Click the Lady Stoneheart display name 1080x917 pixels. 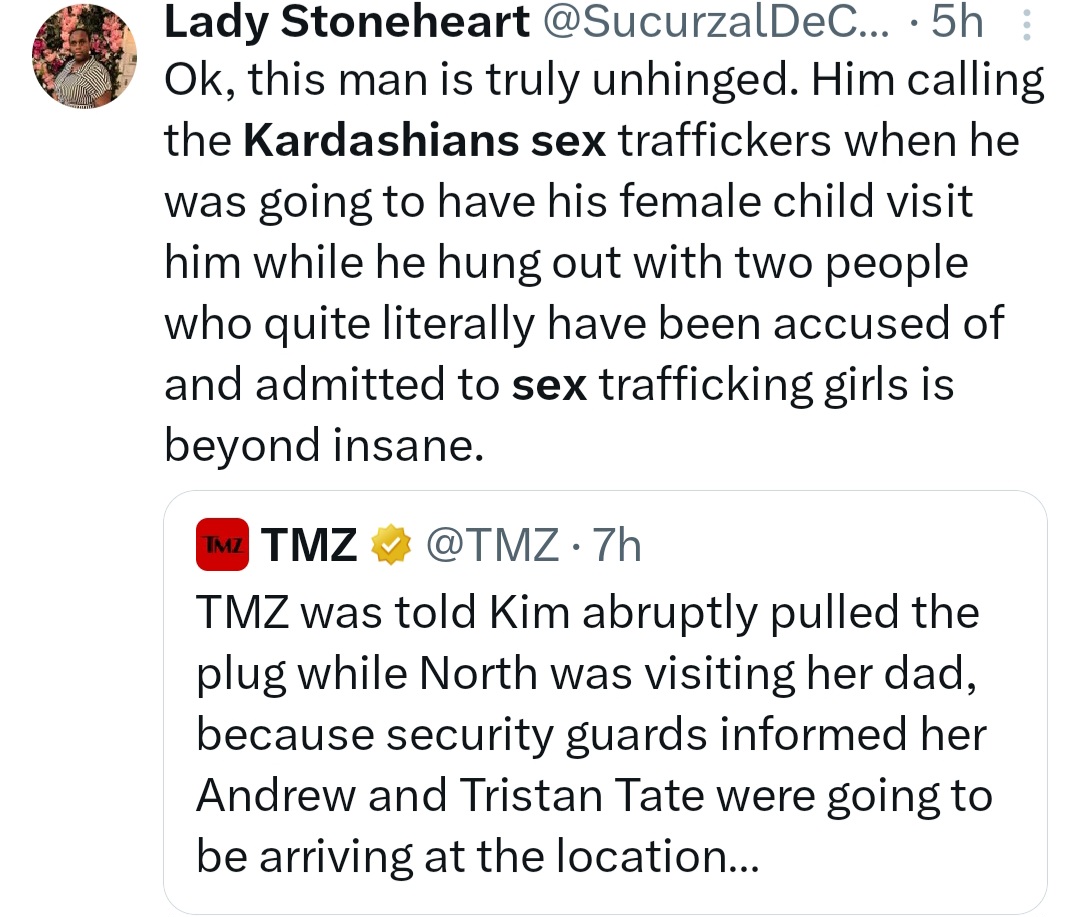[346, 22]
